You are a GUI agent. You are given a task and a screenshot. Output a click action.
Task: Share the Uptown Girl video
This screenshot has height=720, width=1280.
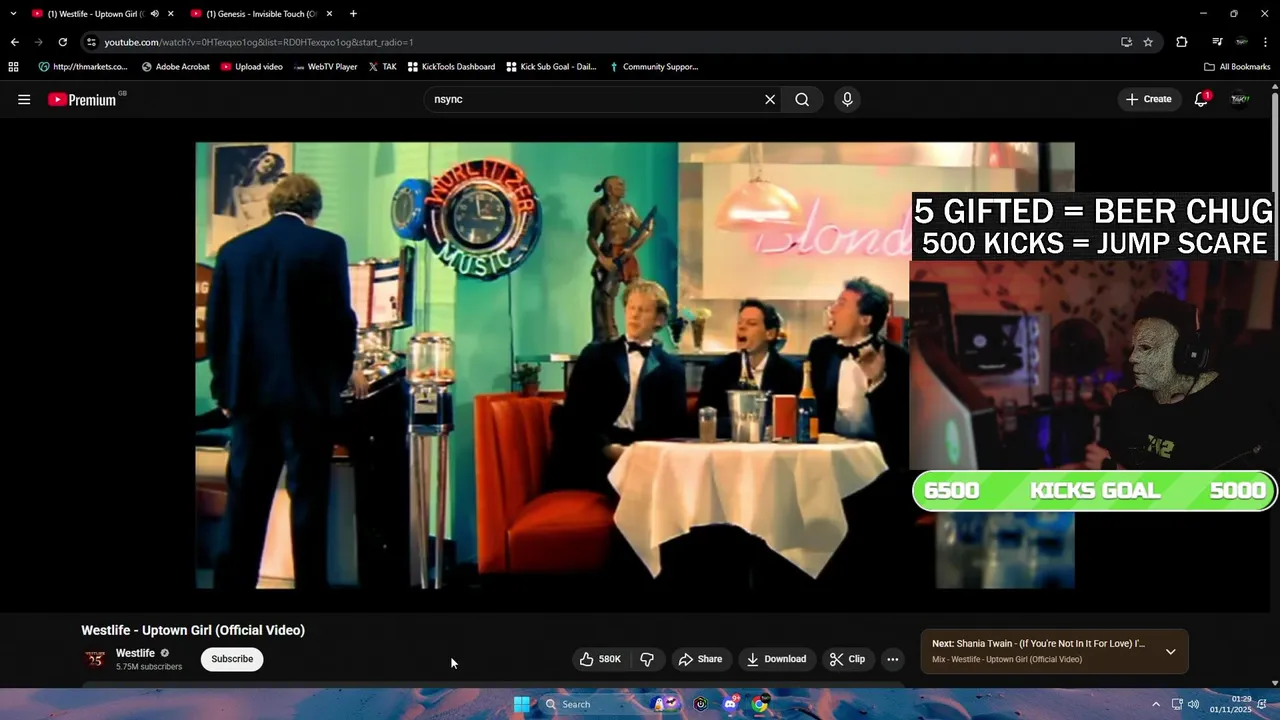[700, 659]
